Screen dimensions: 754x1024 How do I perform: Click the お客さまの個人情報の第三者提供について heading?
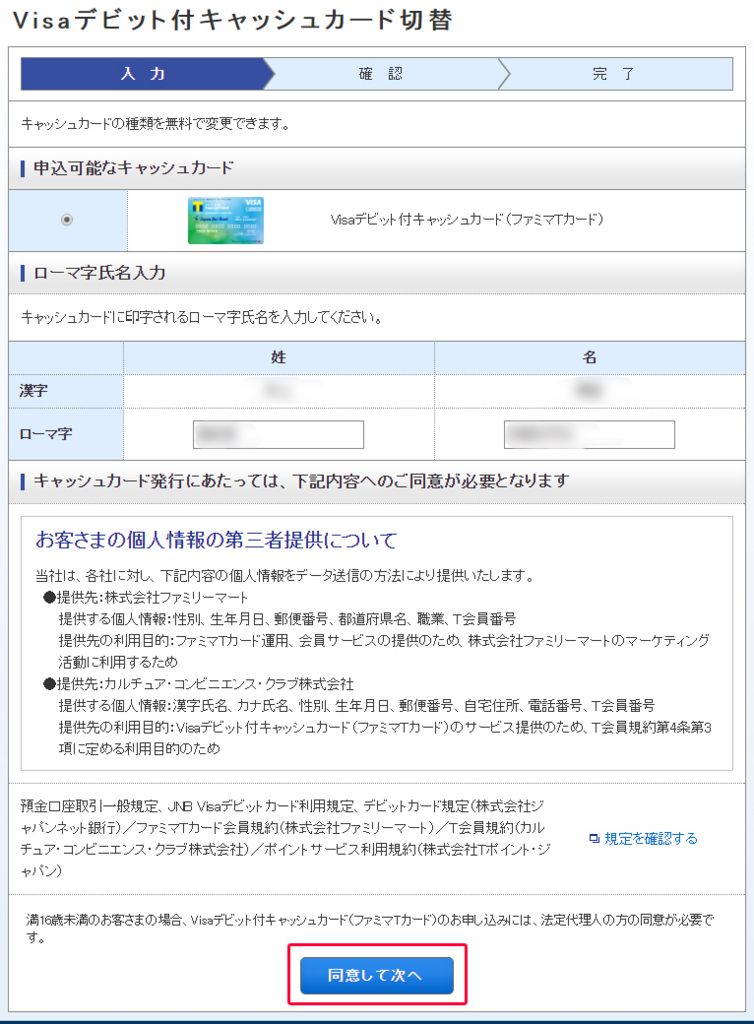pos(216,540)
